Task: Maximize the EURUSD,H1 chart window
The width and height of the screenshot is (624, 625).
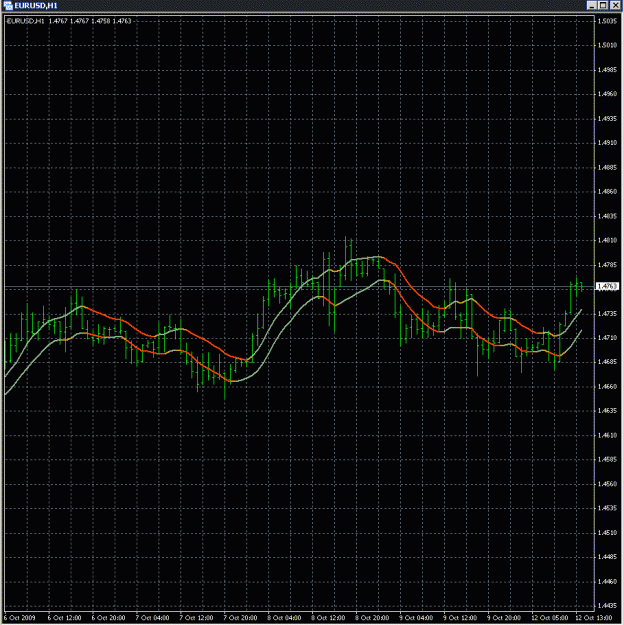Action: (603, 5)
